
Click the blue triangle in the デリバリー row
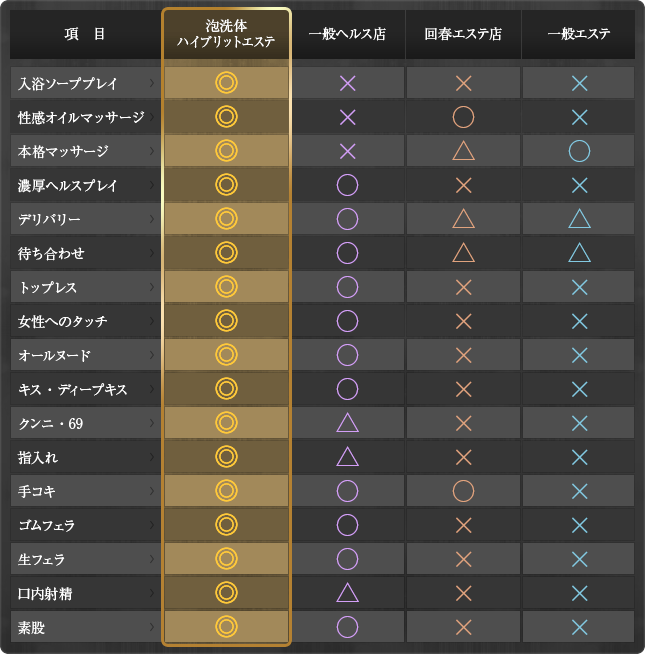click(x=579, y=219)
